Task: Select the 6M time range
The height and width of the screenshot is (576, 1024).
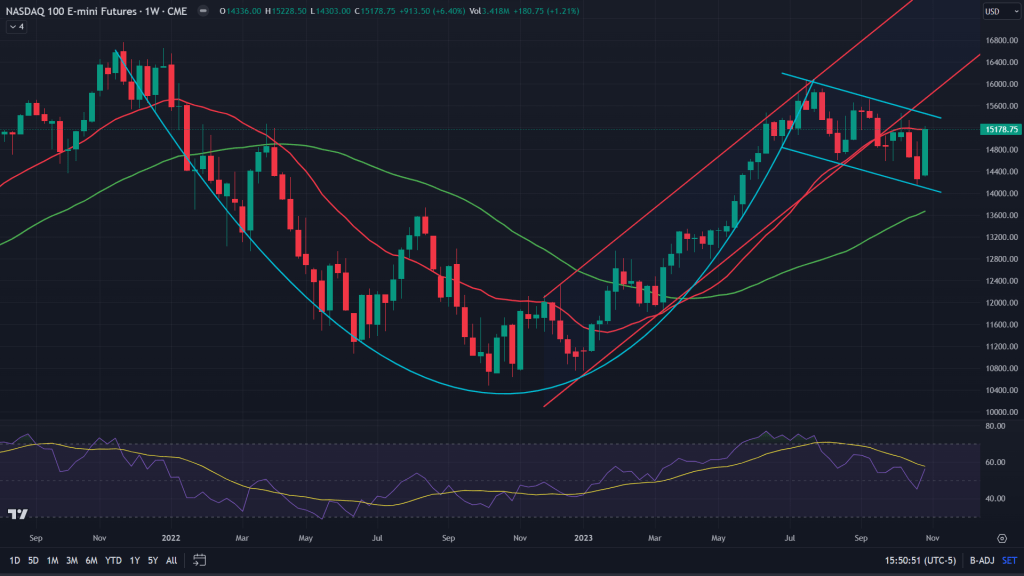Action: click(x=91, y=559)
